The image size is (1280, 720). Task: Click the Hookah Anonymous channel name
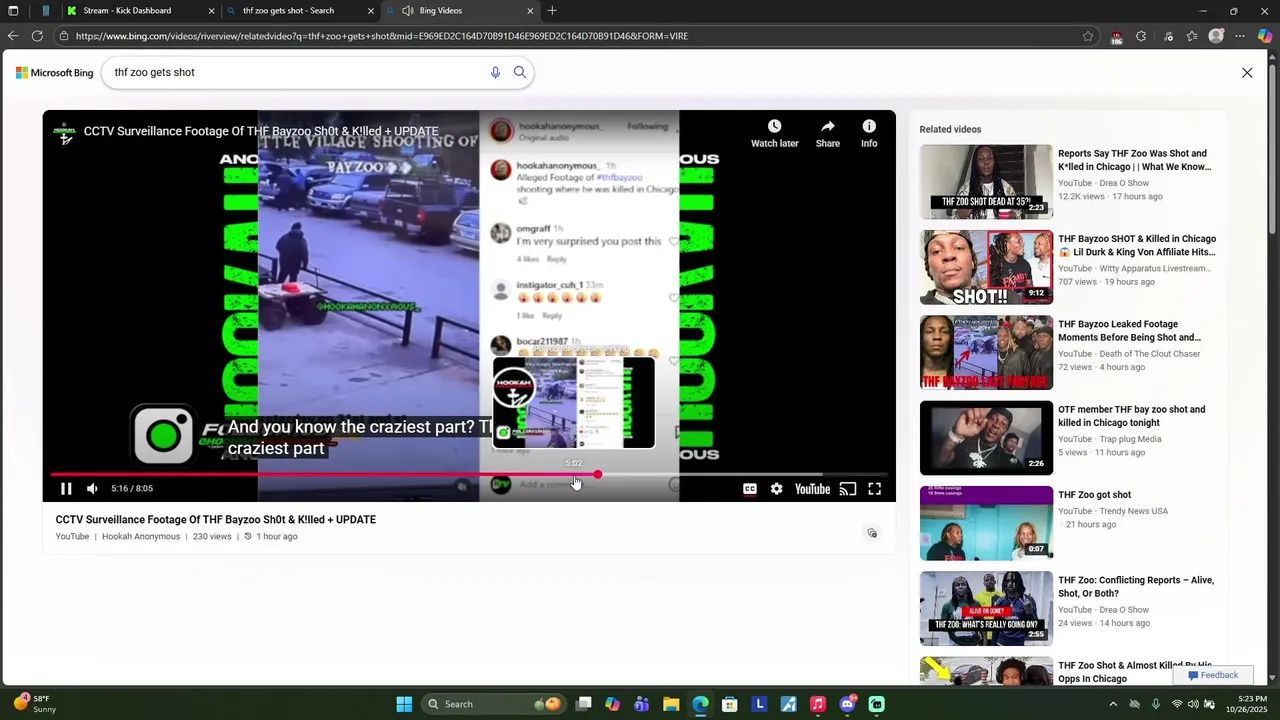(141, 537)
